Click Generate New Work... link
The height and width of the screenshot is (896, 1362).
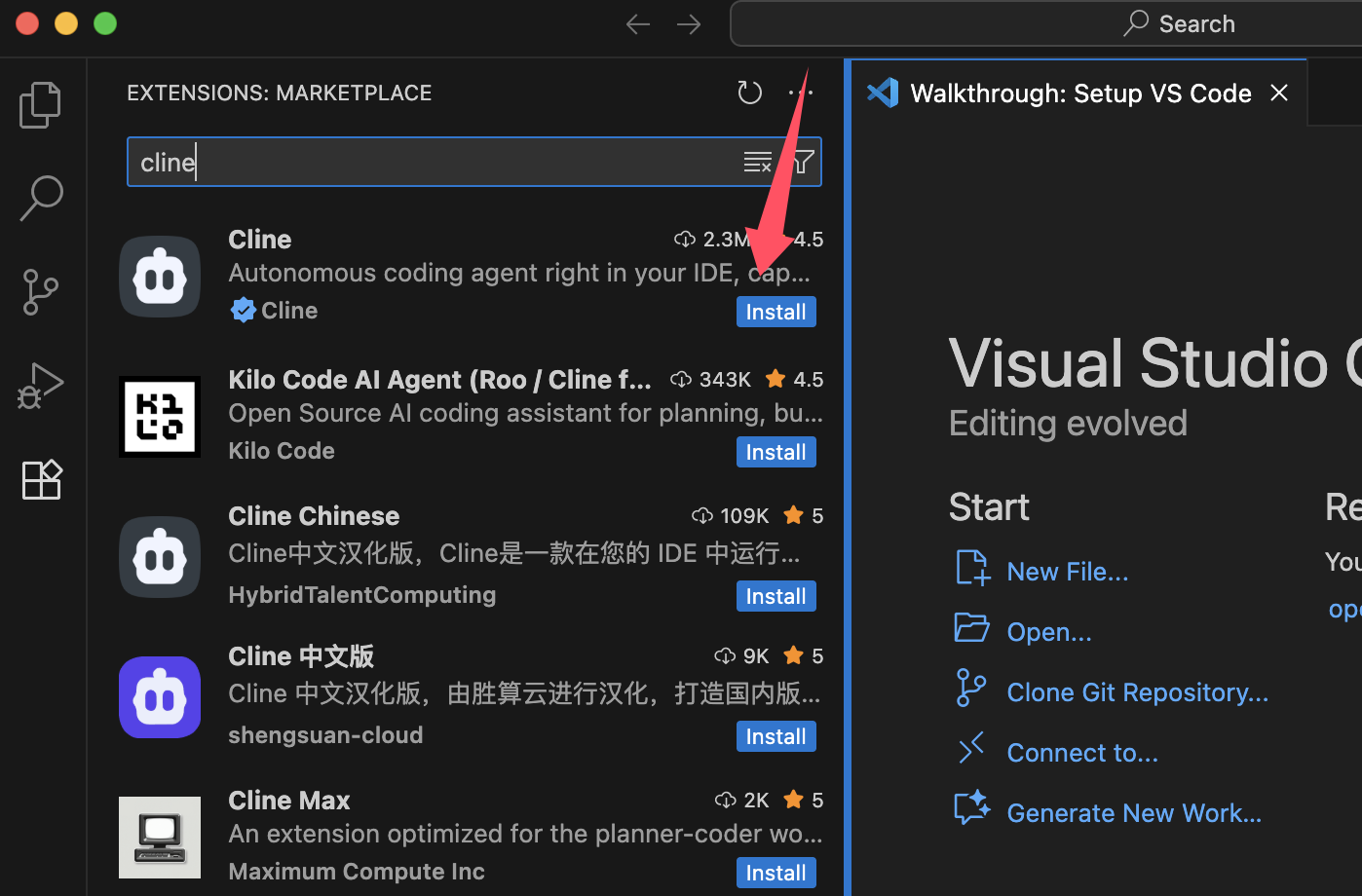(1134, 813)
